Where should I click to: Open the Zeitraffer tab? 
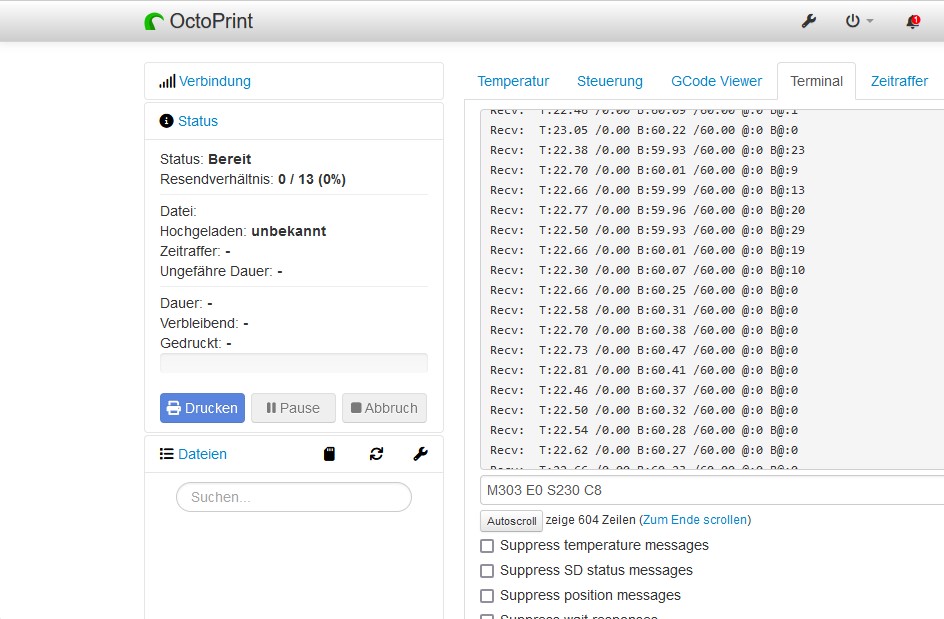(899, 81)
